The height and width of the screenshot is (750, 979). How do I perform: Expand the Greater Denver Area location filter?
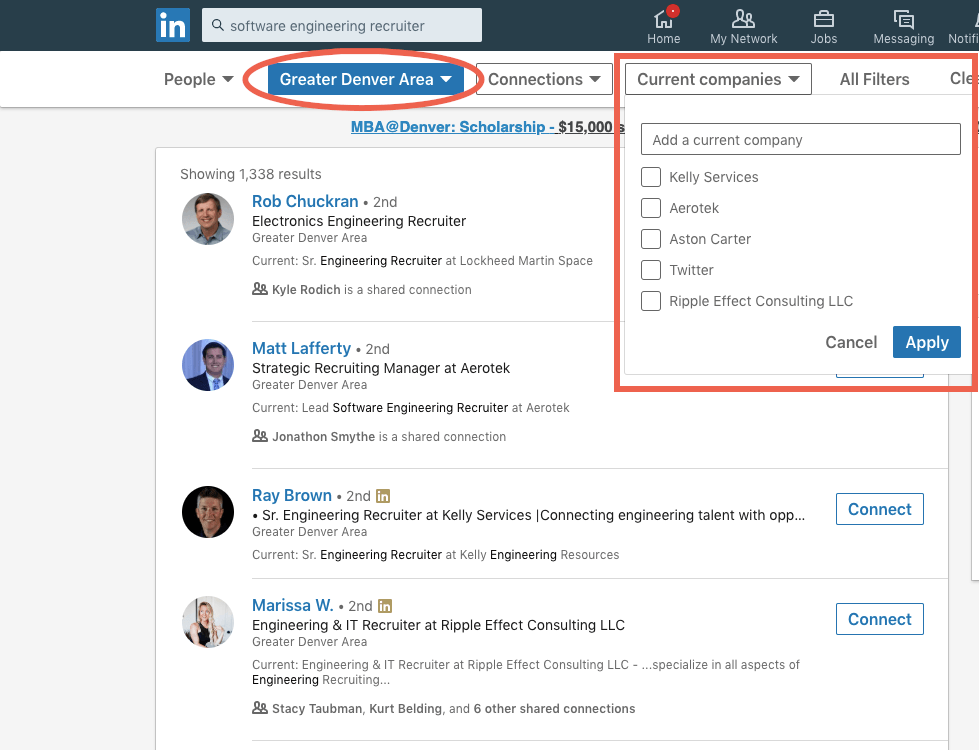[365, 79]
